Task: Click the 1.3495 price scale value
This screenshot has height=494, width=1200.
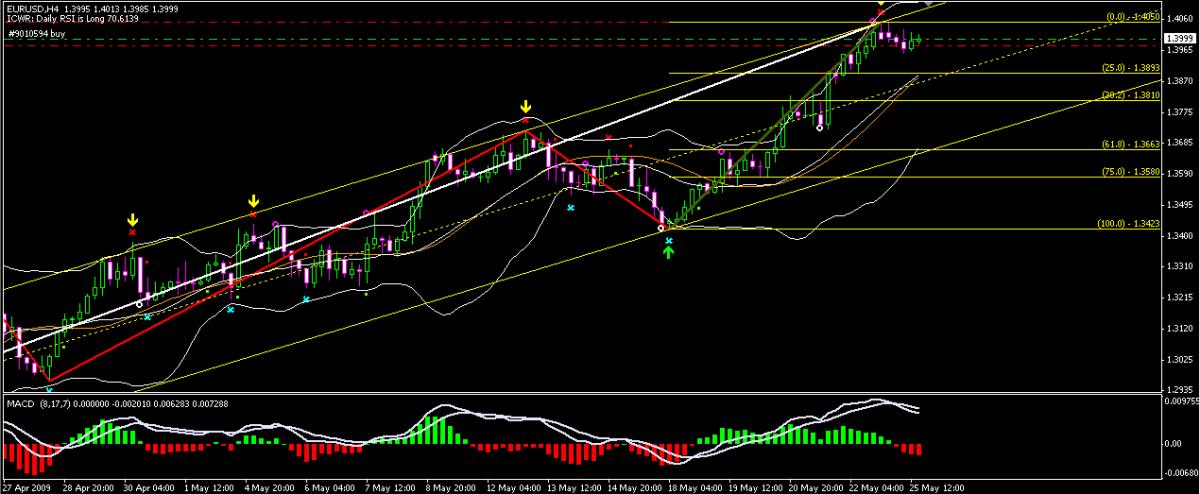Action: [1180, 205]
